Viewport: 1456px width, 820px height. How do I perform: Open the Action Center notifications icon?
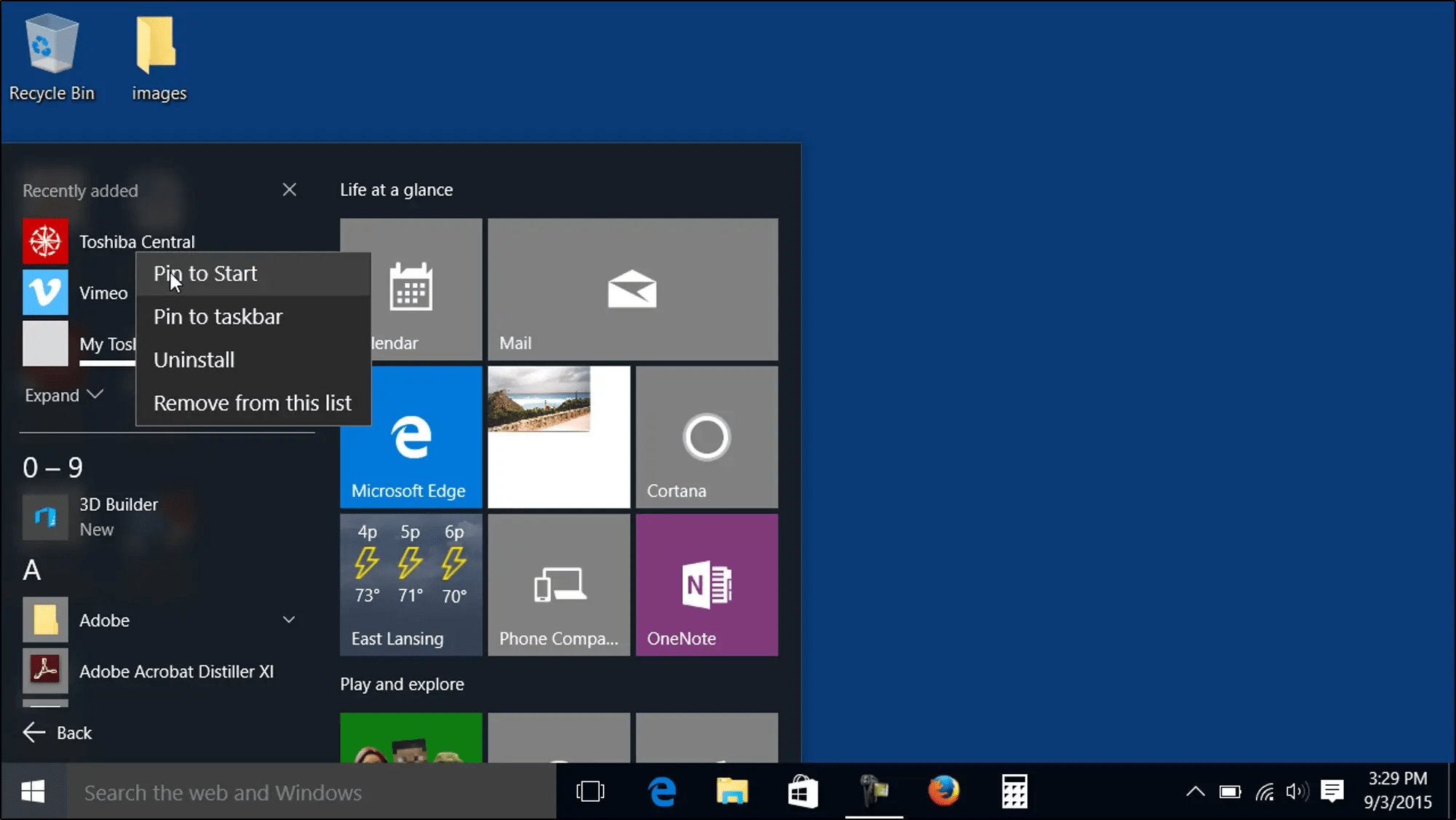click(x=1332, y=791)
